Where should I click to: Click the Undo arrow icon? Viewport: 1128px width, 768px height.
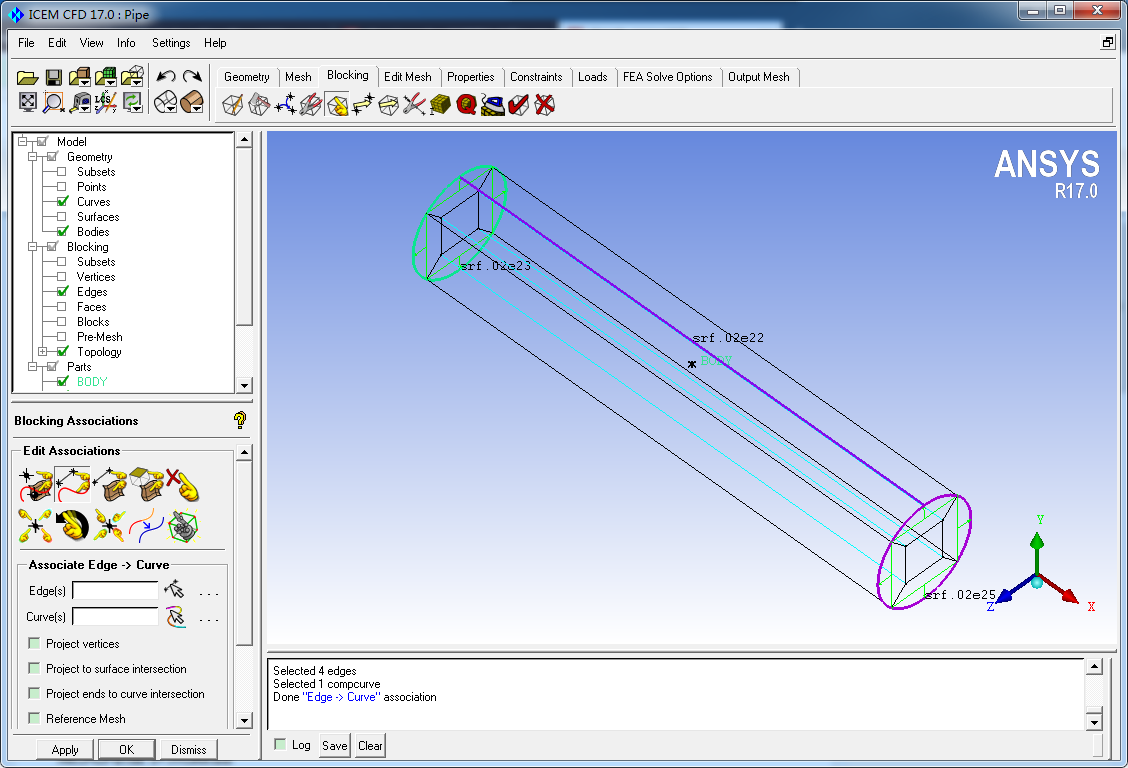[166, 76]
